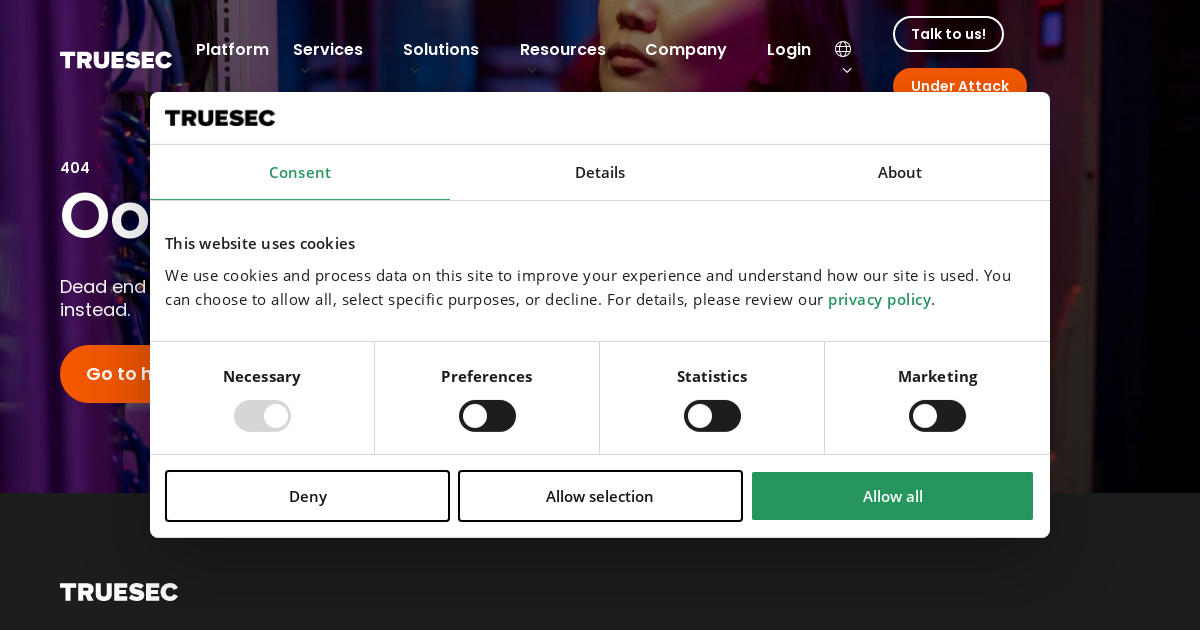Expand the Company menu
This screenshot has width=1200, height=630.
click(x=685, y=50)
